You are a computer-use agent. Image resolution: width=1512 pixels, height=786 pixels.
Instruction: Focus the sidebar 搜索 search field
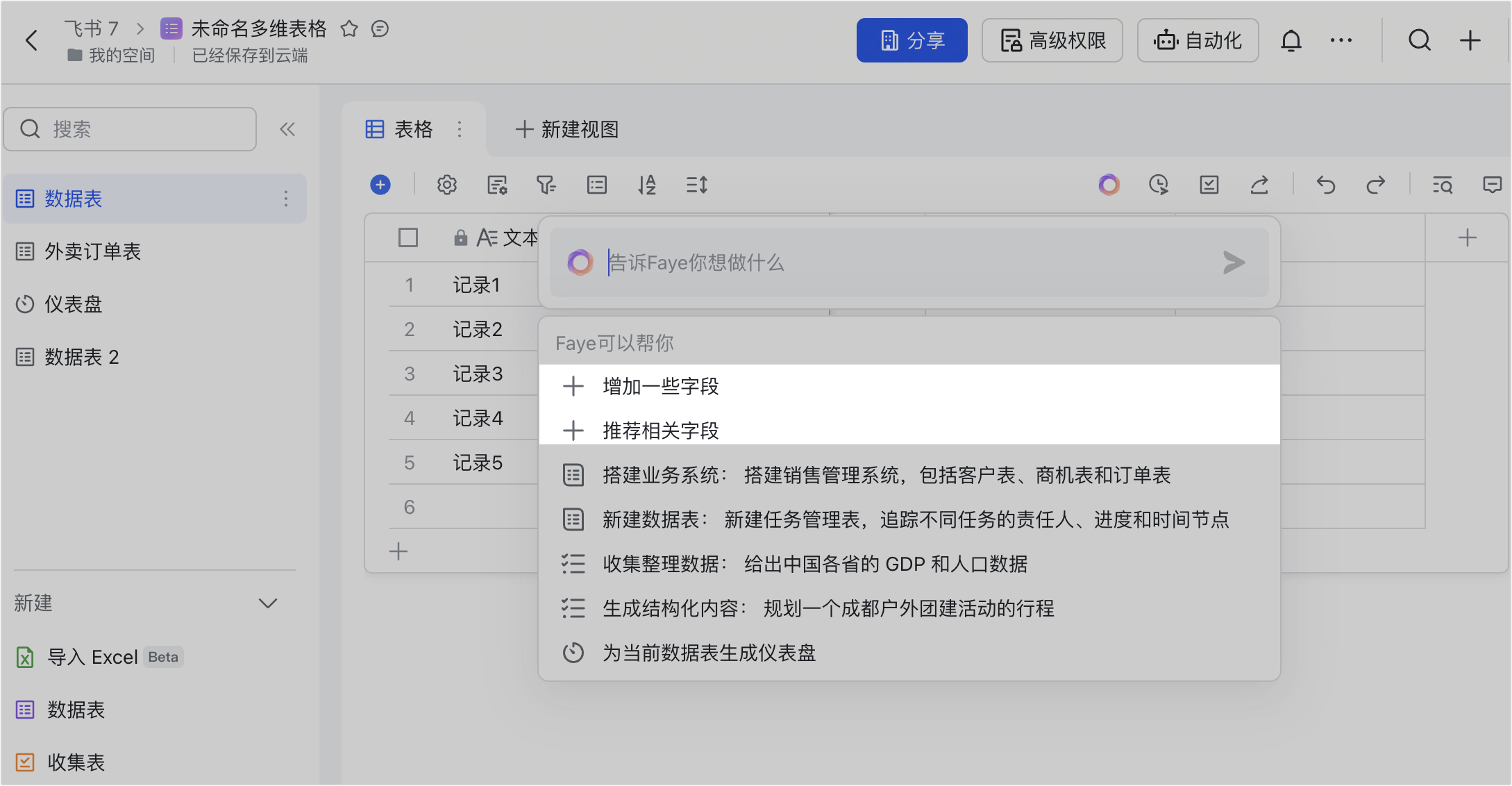coord(130,129)
